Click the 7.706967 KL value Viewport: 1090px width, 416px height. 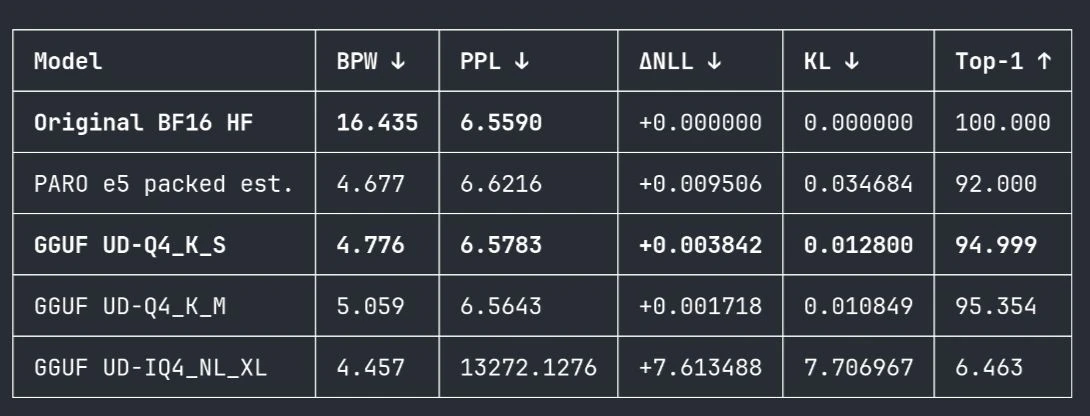click(859, 367)
